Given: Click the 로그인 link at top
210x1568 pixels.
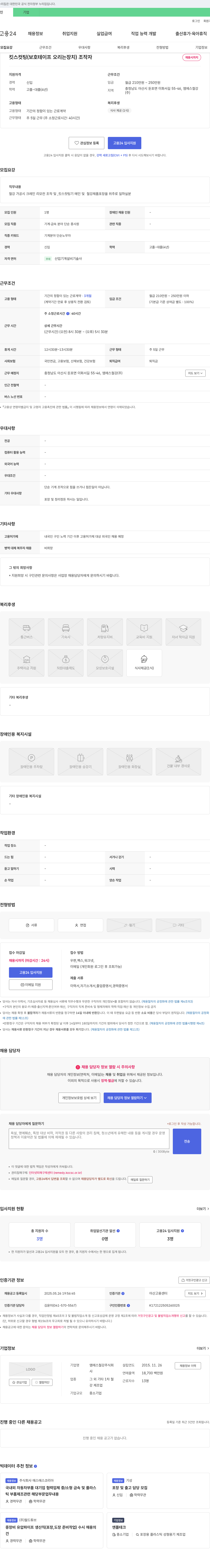Looking at the screenshot, I should click(x=196, y=21).
